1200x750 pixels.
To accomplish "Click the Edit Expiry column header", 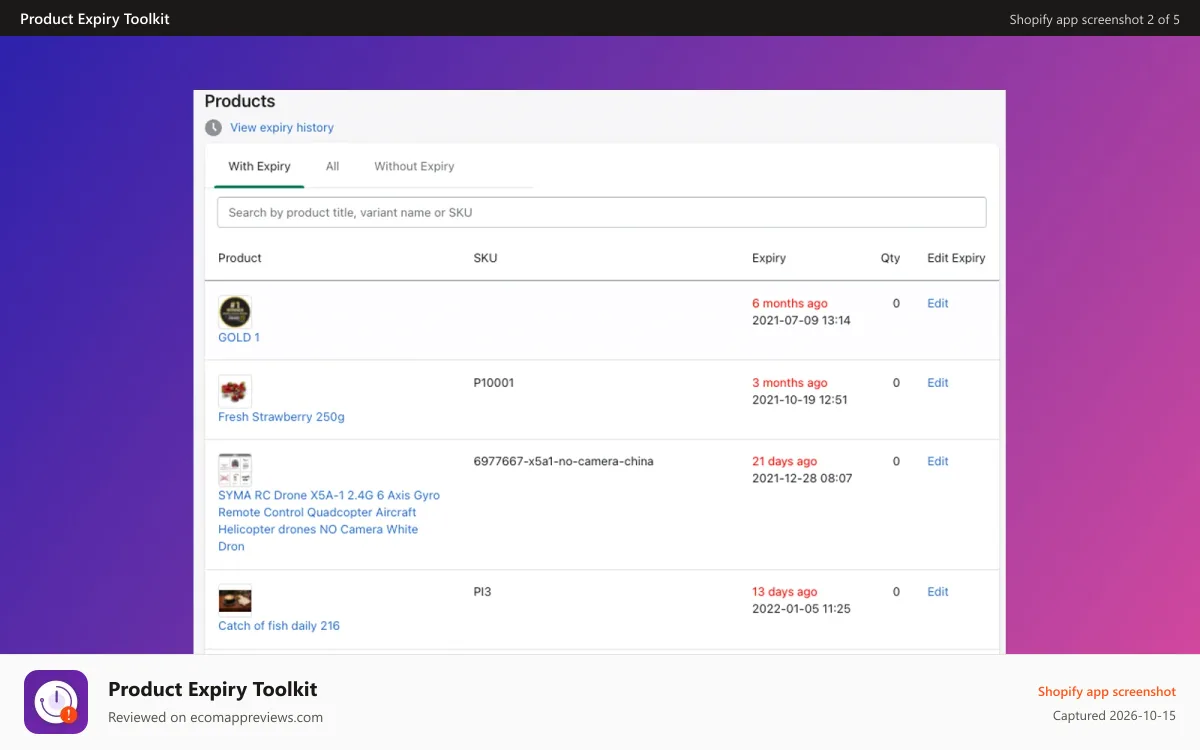I will [x=956, y=258].
